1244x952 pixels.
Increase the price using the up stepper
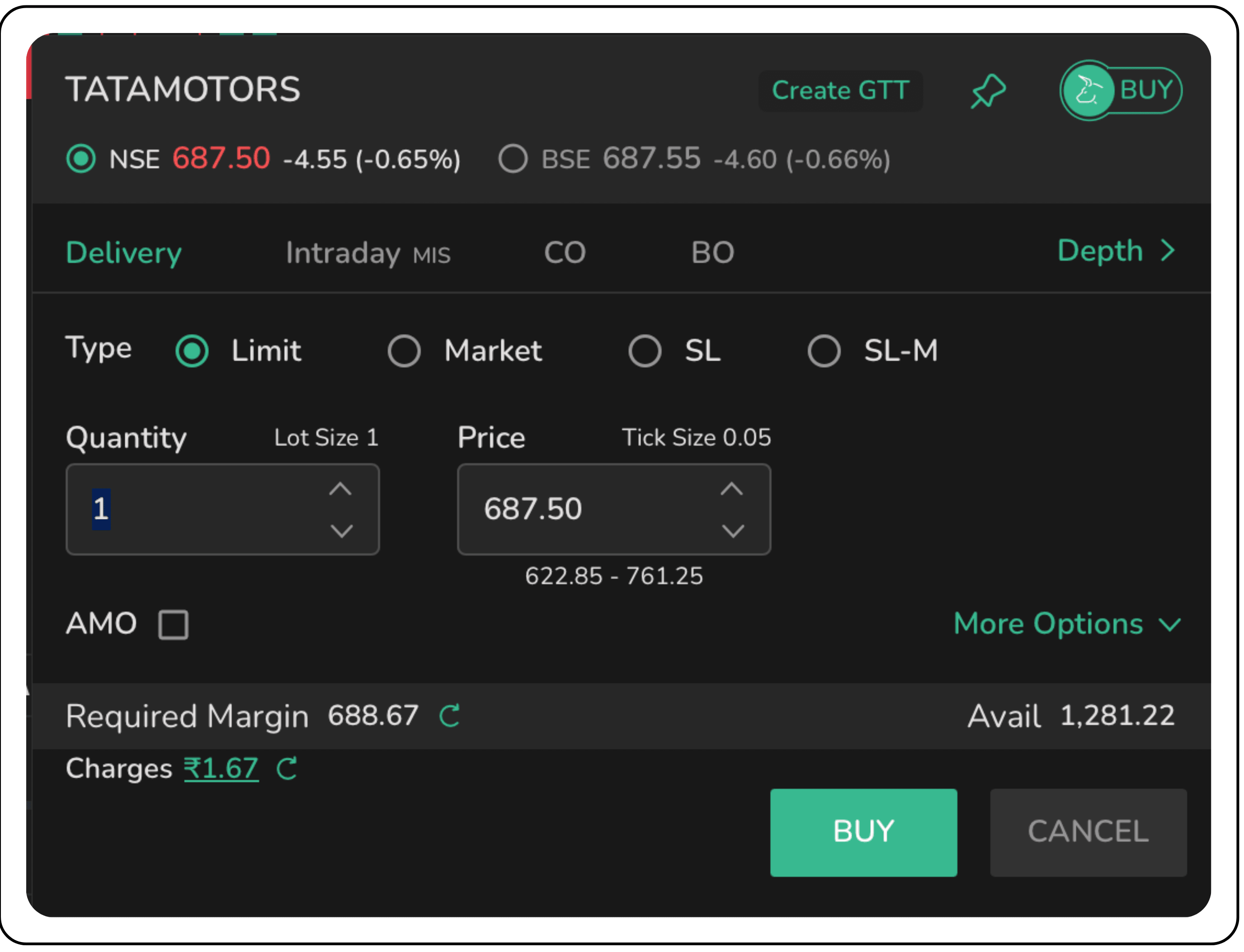732,489
